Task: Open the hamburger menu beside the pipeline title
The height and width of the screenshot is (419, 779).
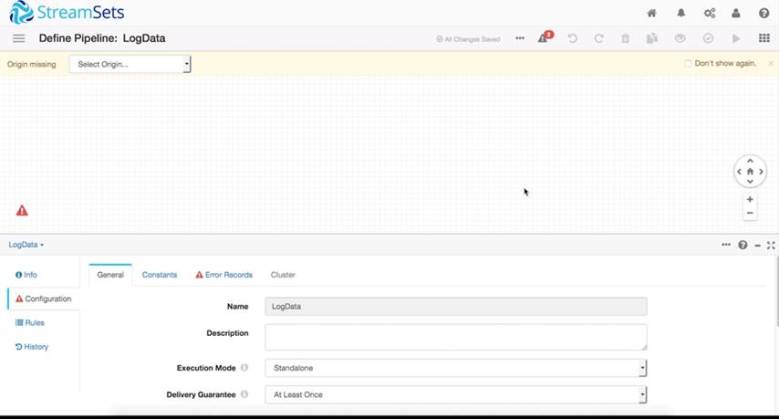Action: click(x=18, y=39)
